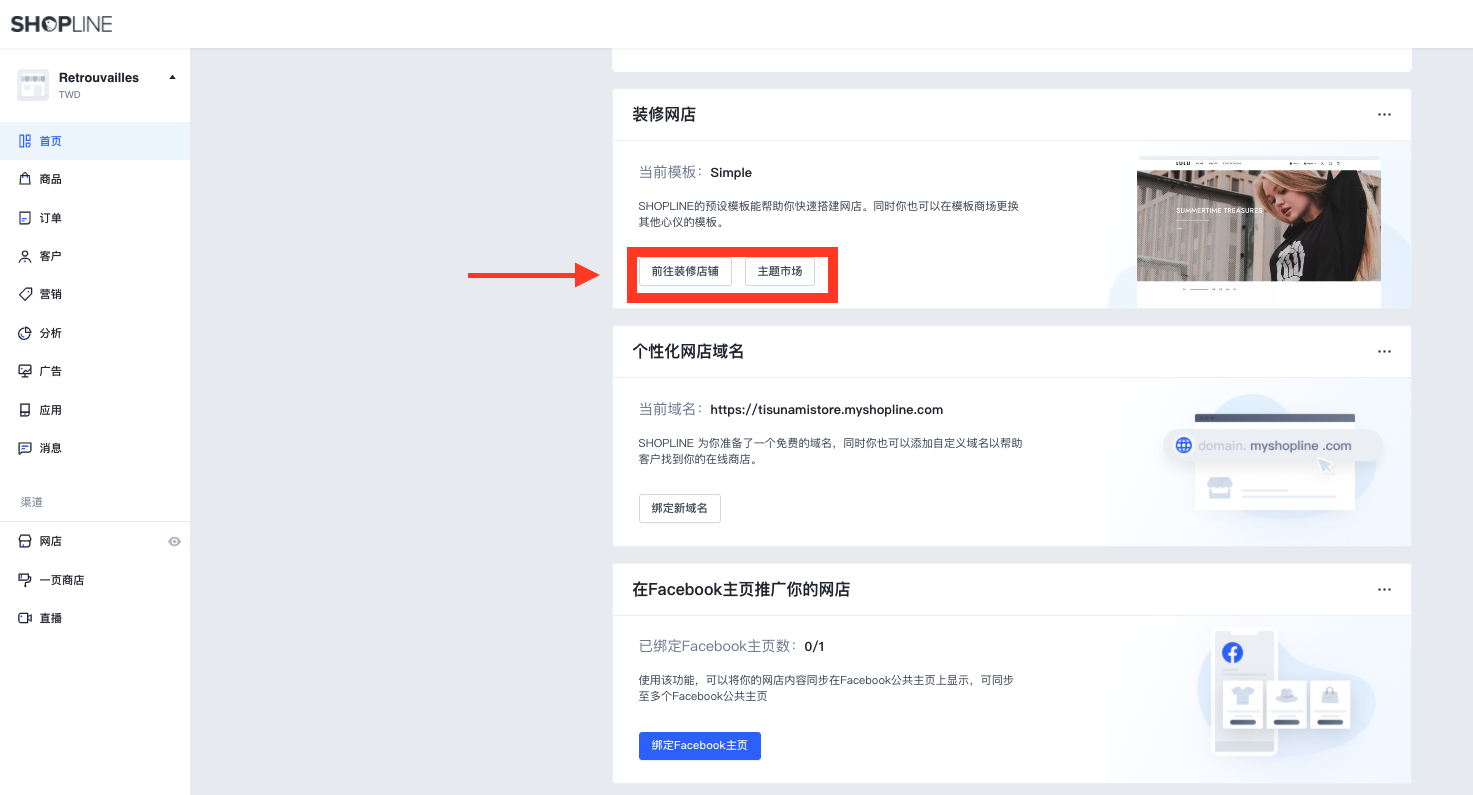Open the 装修网店 card options menu
This screenshot has height=795, width=1473.
[x=1384, y=114]
